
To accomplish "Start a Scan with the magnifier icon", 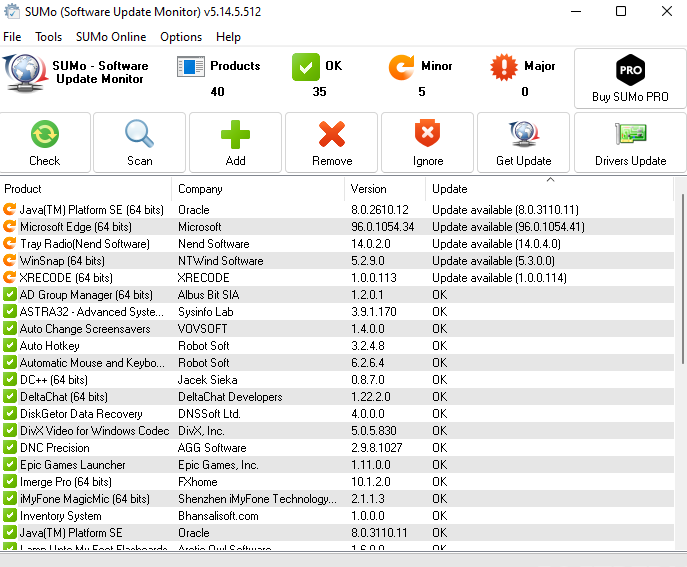I will 139,142.
